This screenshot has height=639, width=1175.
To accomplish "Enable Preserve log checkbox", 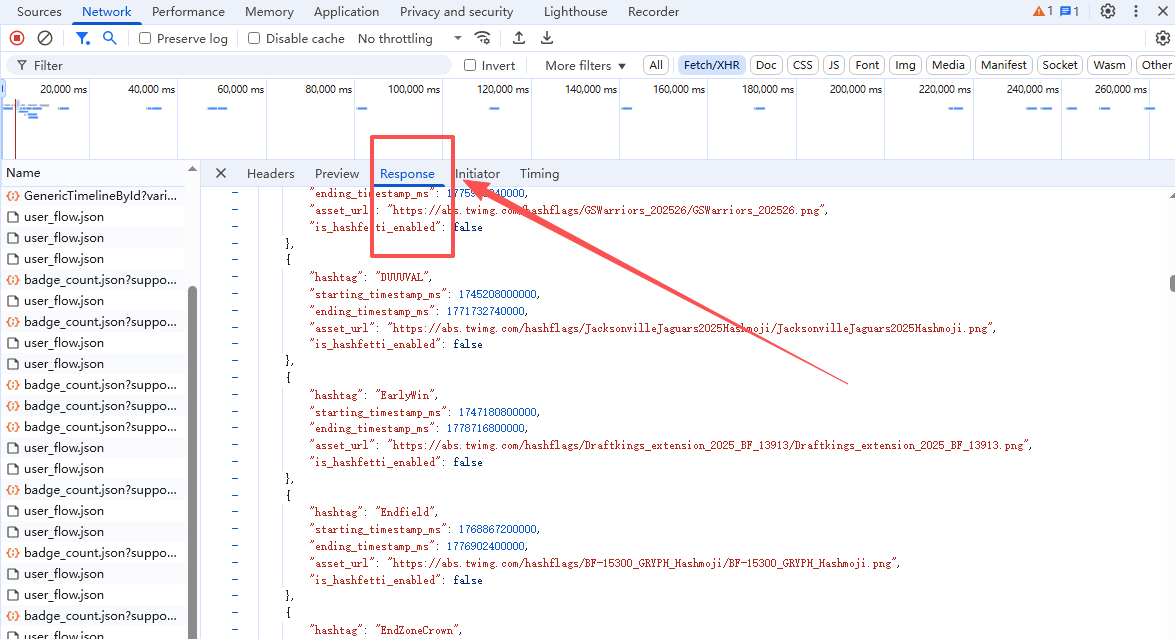I will tap(145, 38).
